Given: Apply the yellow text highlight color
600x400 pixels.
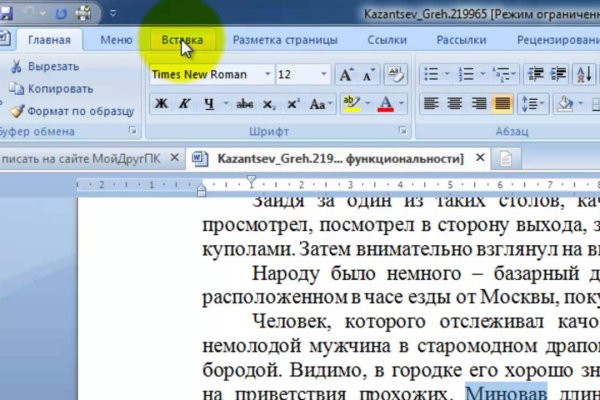Looking at the screenshot, I should [x=349, y=104].
